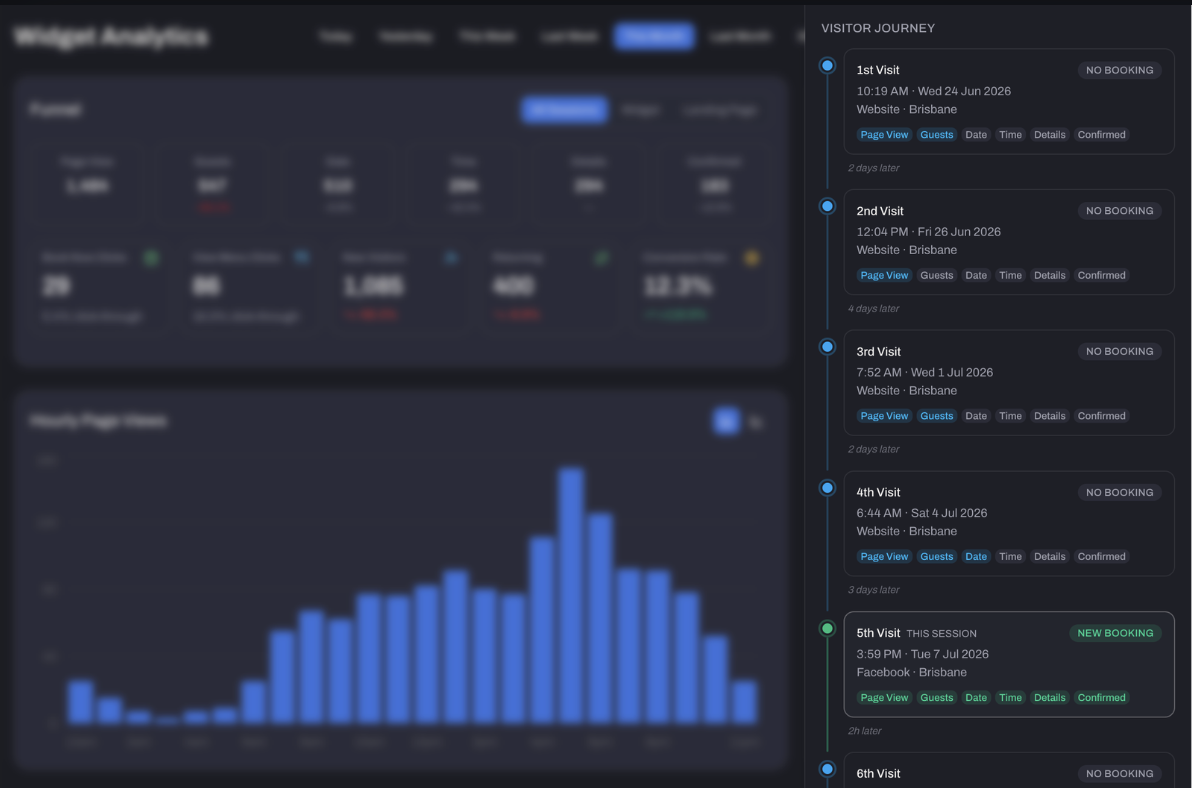
Task: Click the Confirmed chip in 3rd Visit
Action: click(x=1102, y=416)
